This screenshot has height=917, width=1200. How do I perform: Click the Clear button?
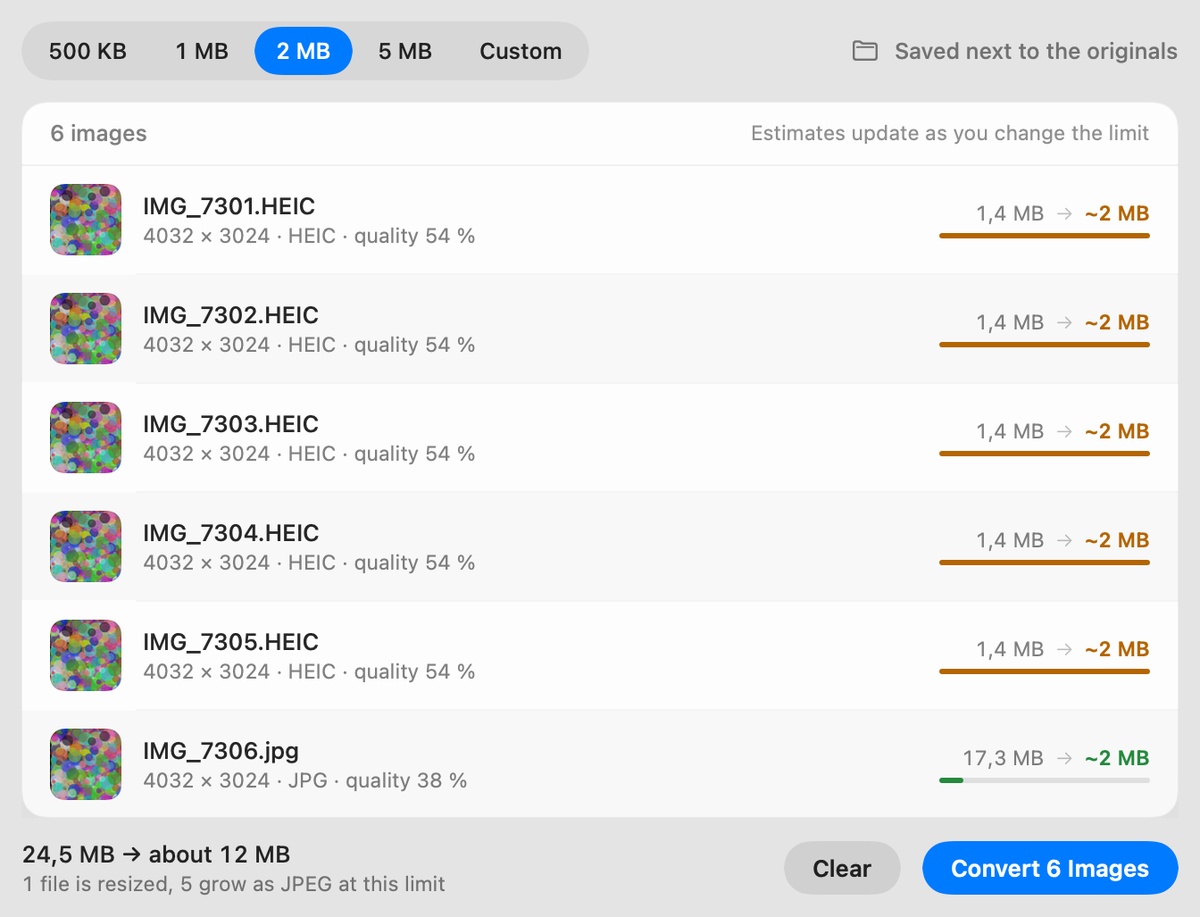point(842,868)
